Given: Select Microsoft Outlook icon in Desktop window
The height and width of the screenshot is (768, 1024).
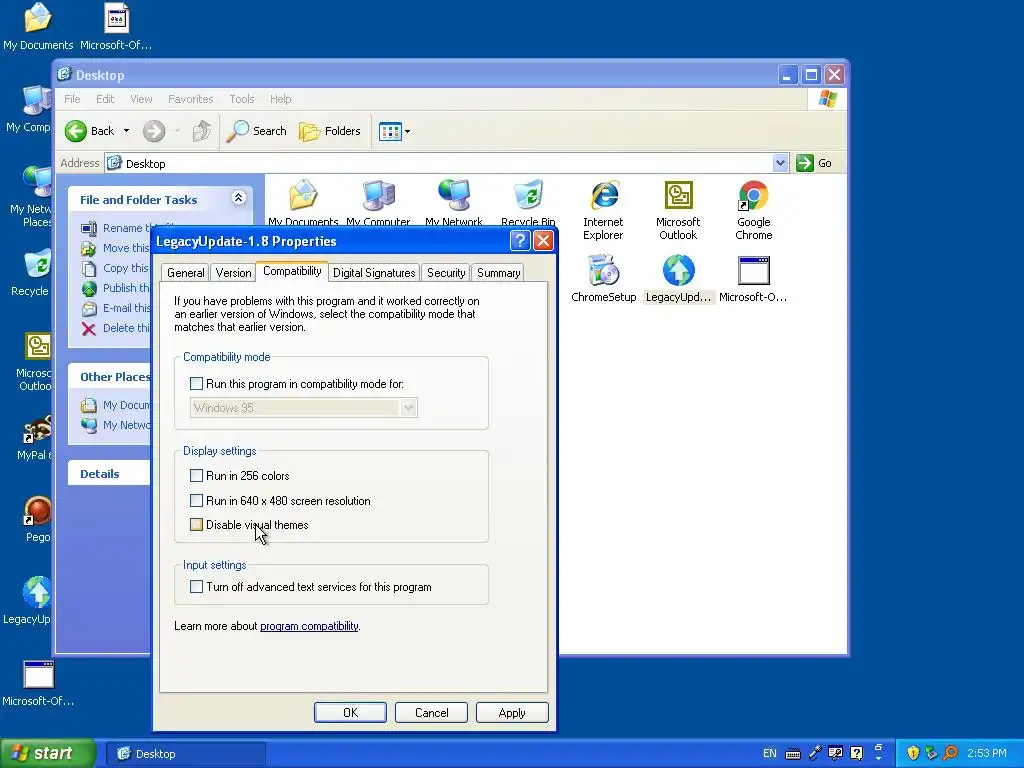Looking at the screenshot, I should click(678, 210).
